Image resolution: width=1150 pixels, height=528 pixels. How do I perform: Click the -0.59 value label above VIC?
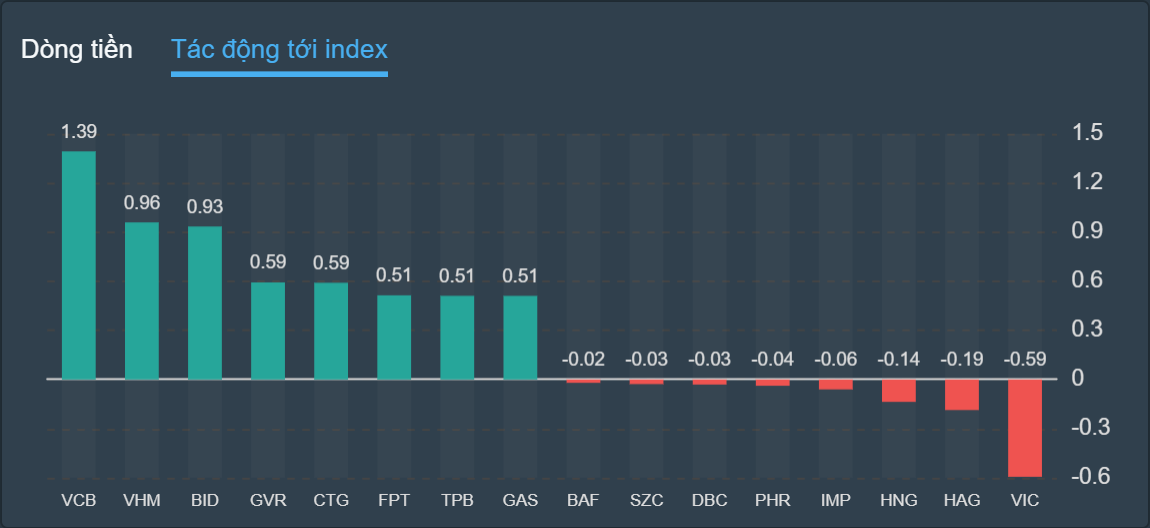coord(1025,359)
